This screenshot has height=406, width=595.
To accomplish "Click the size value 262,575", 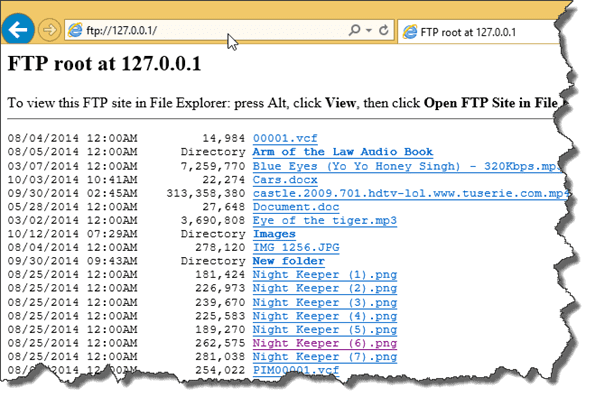I will [x=220, y=343].
